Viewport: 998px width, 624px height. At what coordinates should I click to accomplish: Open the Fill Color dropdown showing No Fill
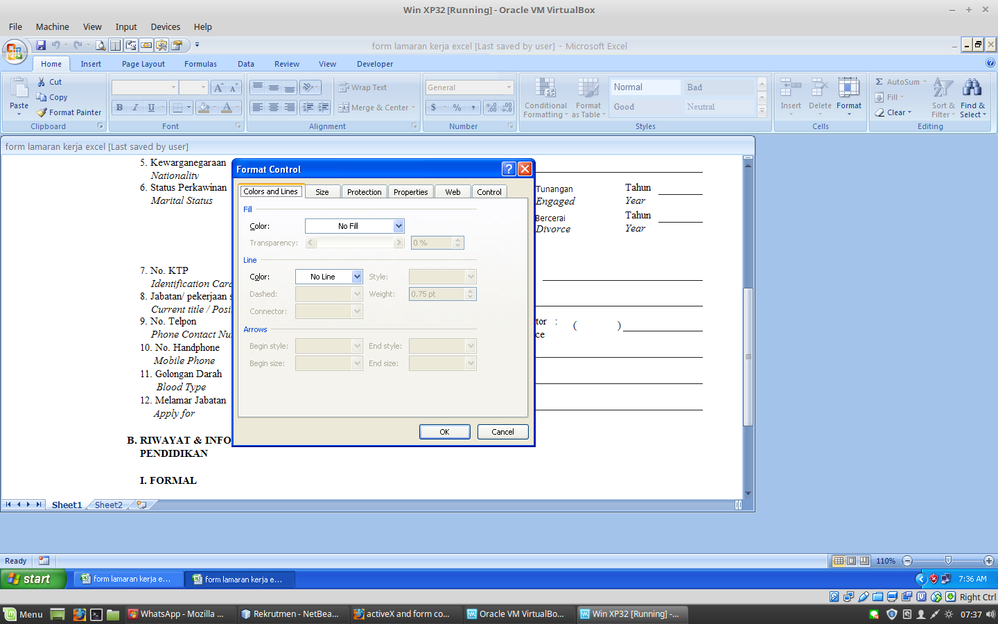pyautogui.click(x=398, y=226)
